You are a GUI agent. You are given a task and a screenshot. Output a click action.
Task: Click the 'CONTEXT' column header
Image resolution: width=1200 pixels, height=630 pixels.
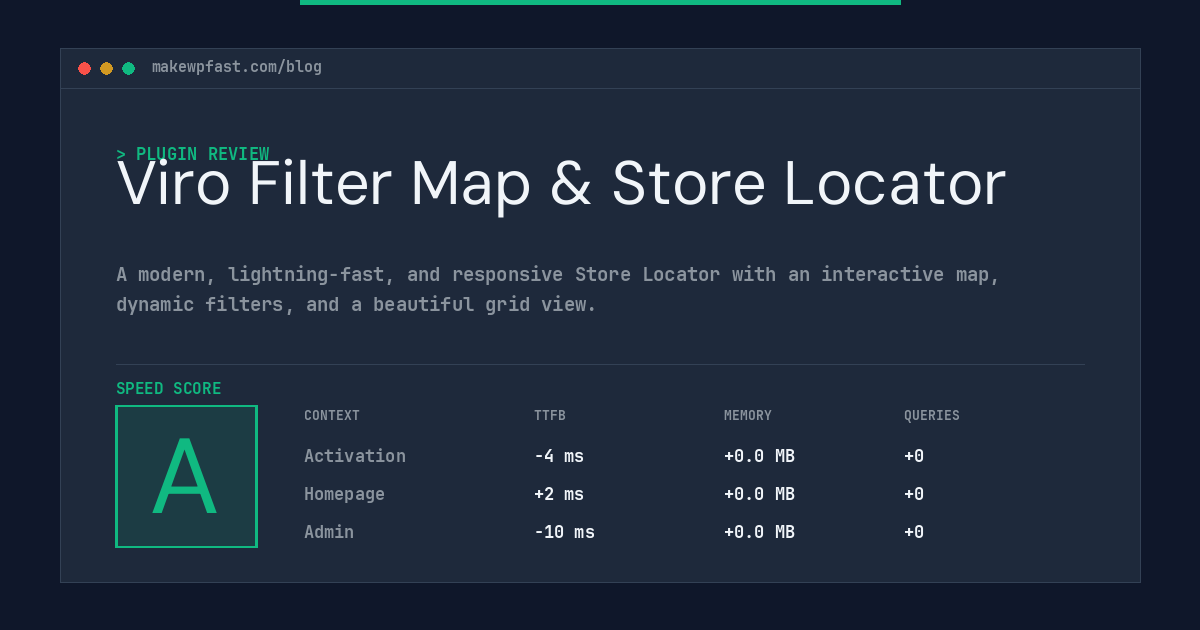tap(332, 416)
